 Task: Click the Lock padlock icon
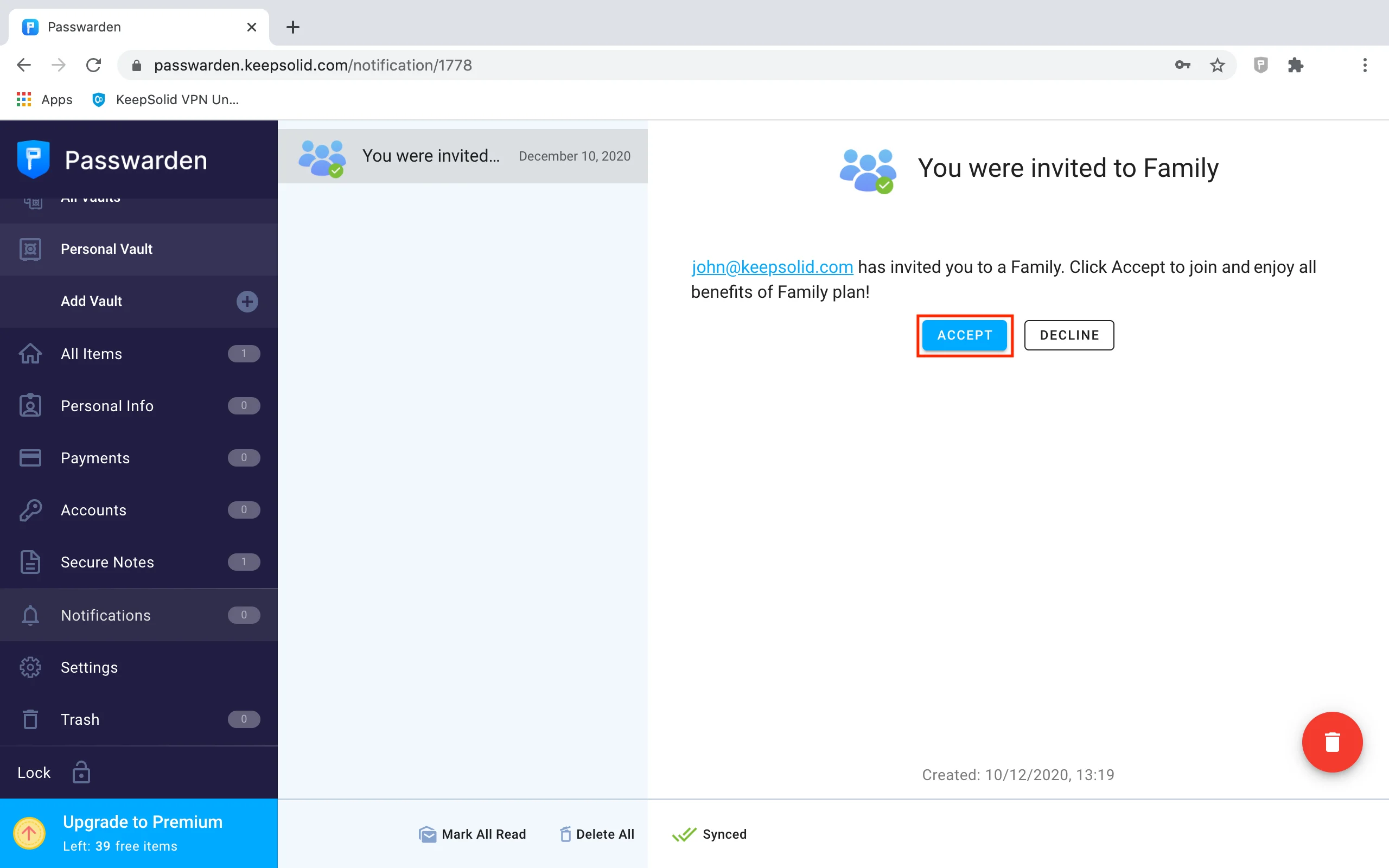click(x=81, y=773)
